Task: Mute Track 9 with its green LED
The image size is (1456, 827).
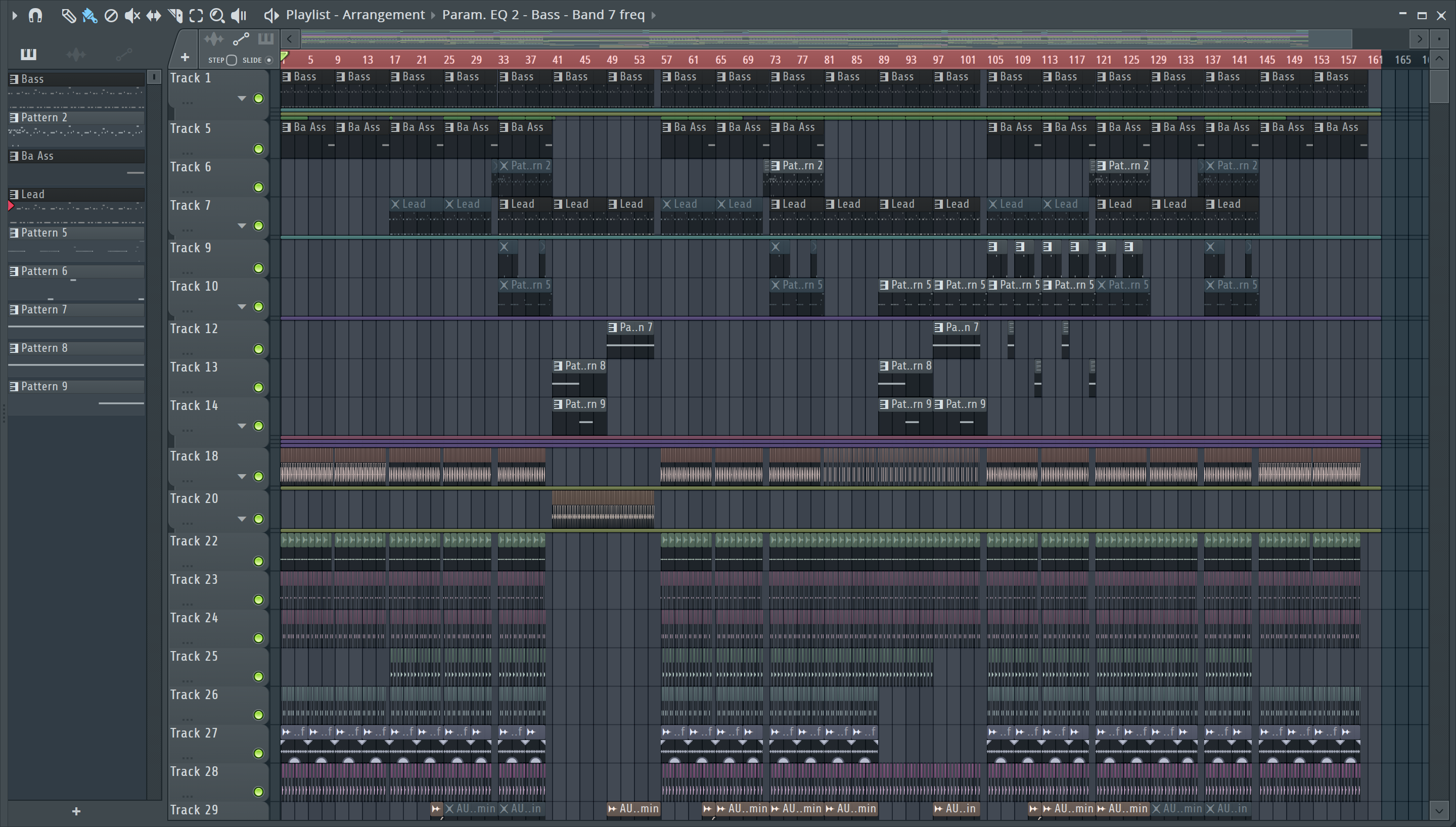Action: (258, 268)
